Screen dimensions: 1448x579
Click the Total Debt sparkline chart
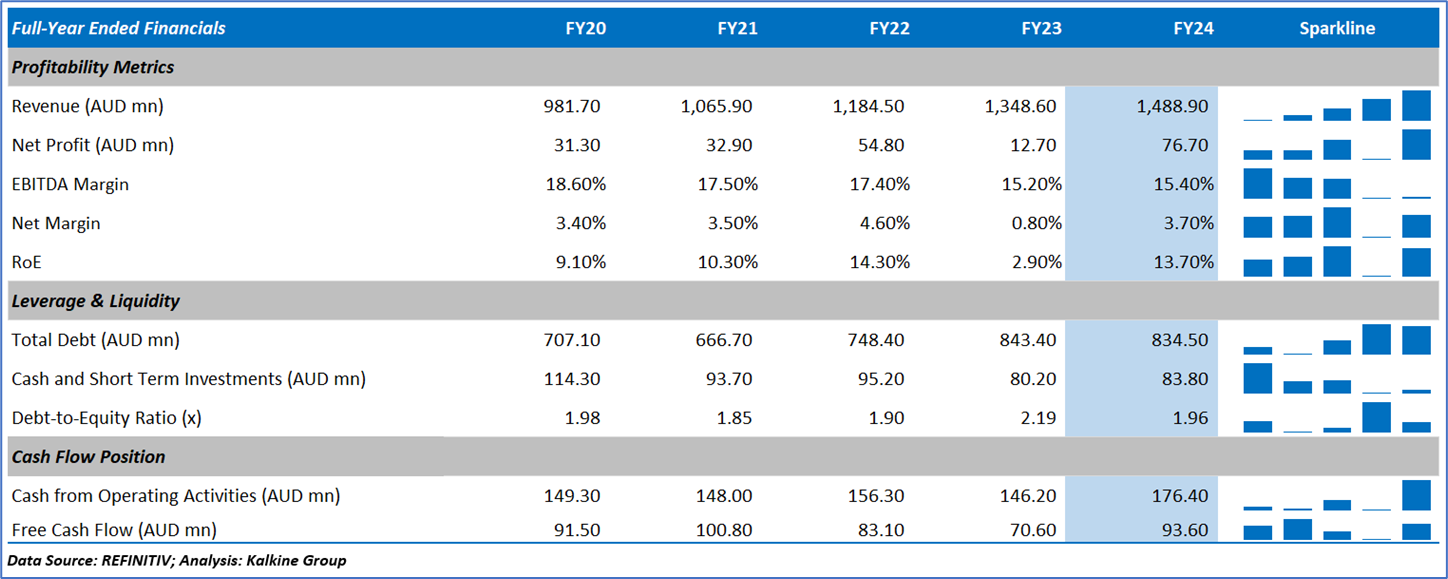[1337, 340]
